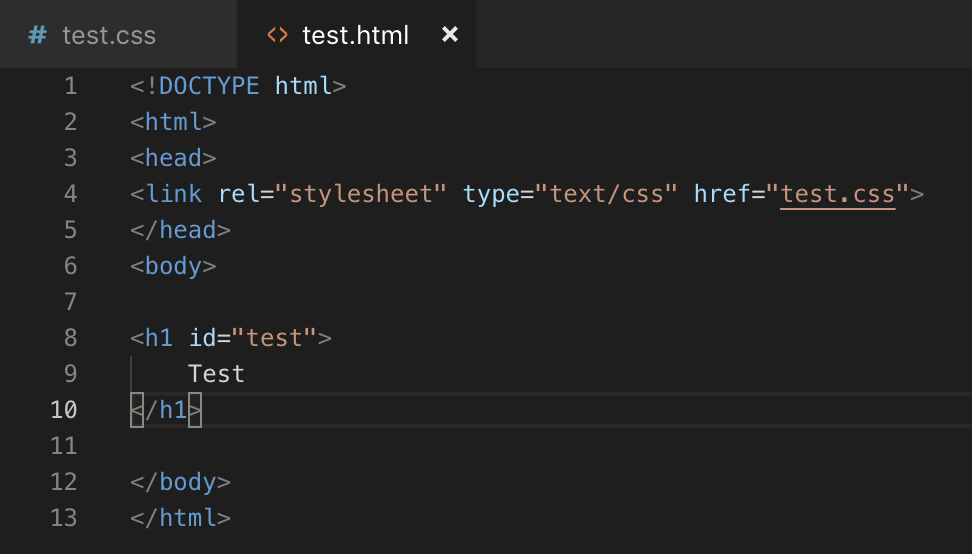Click the closing h1 tag on line 10
Image resolution: width=972 pixels, height=554 pixels.
click(x=173, y=410)
